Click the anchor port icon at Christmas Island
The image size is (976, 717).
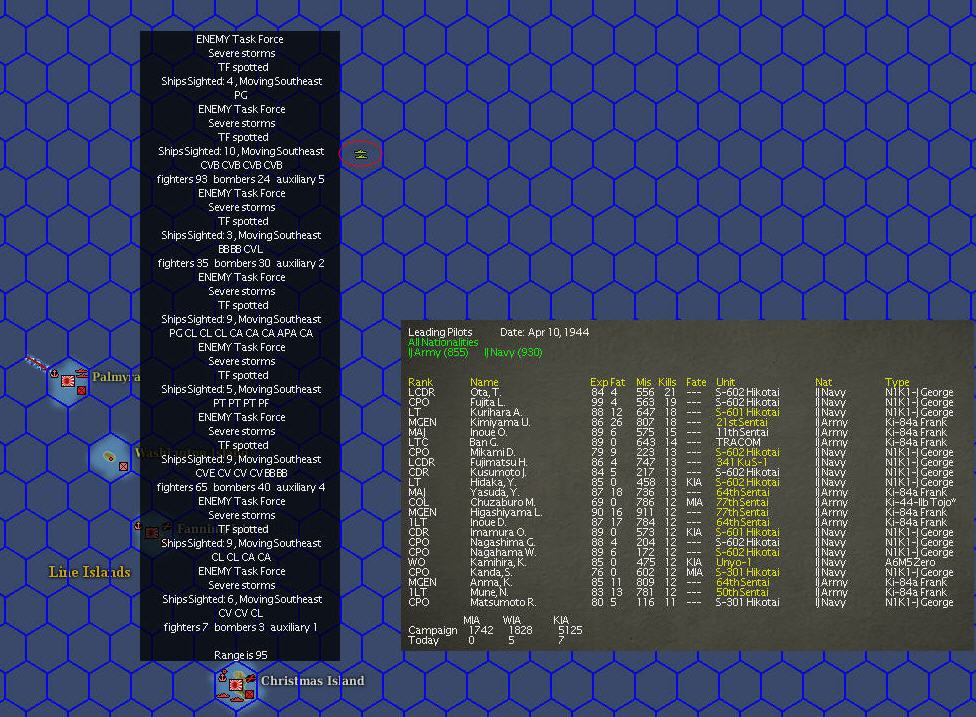(x=222, y=676)
